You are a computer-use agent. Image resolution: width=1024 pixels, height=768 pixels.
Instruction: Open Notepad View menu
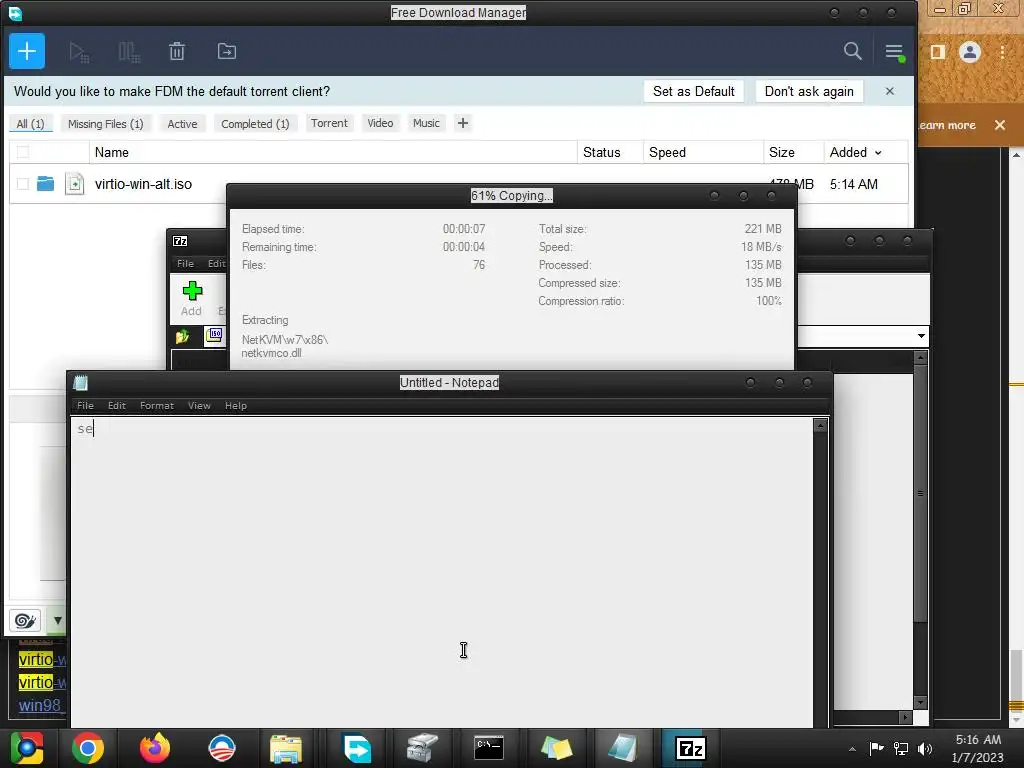pos(199,406)
